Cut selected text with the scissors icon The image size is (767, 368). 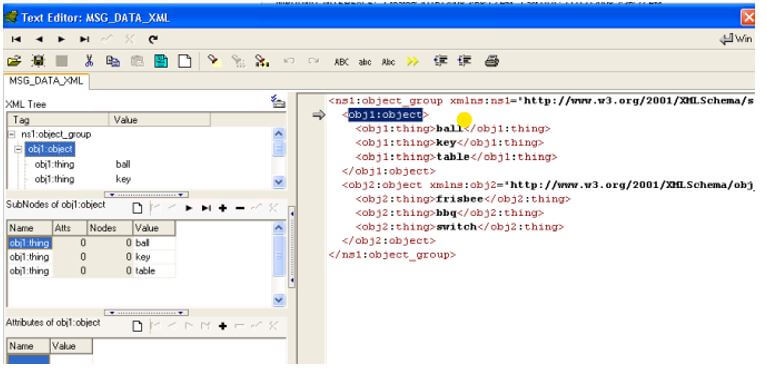[x=89, y=61]
